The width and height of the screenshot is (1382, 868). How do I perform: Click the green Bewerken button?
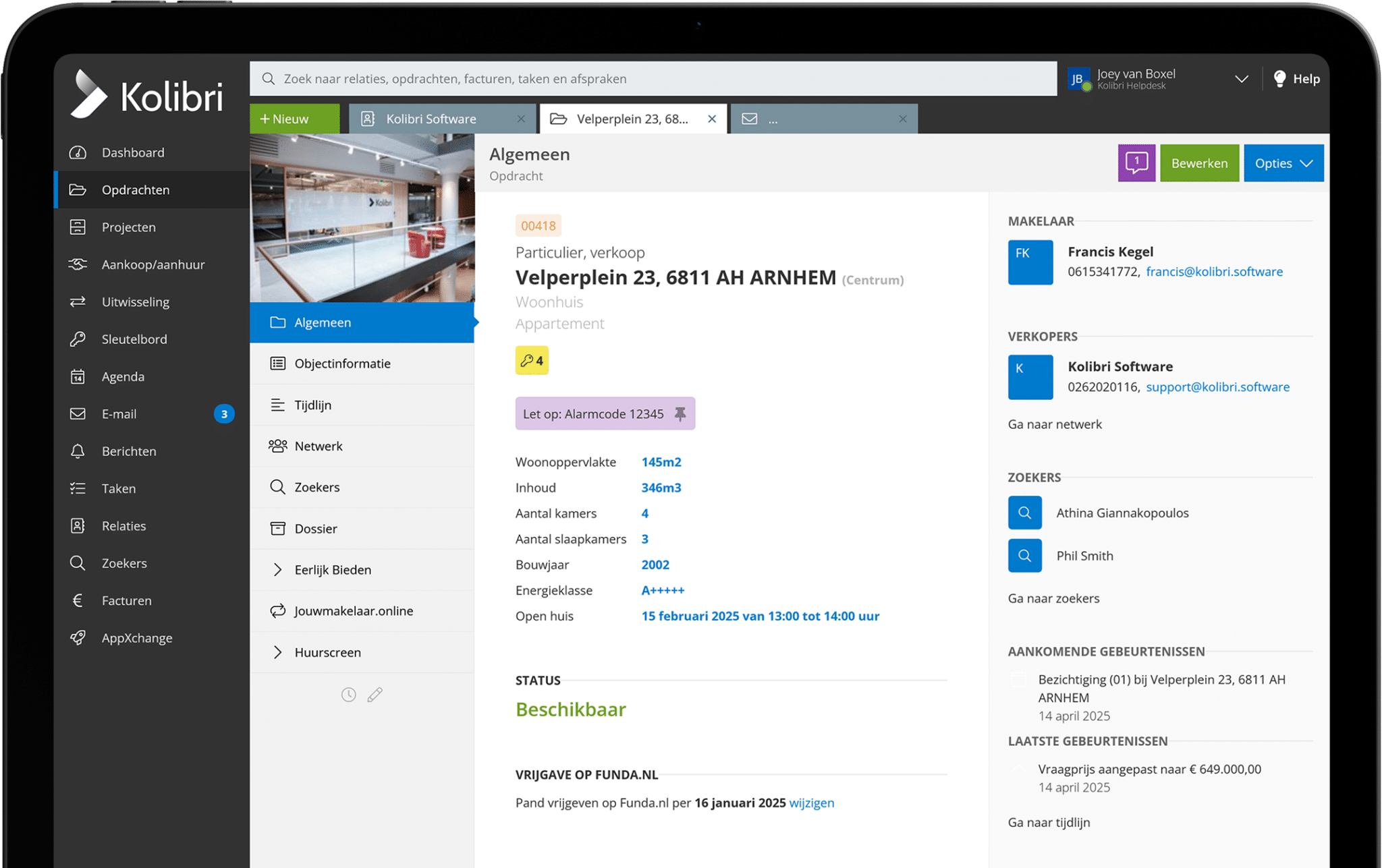click(x=1199, y=163)
